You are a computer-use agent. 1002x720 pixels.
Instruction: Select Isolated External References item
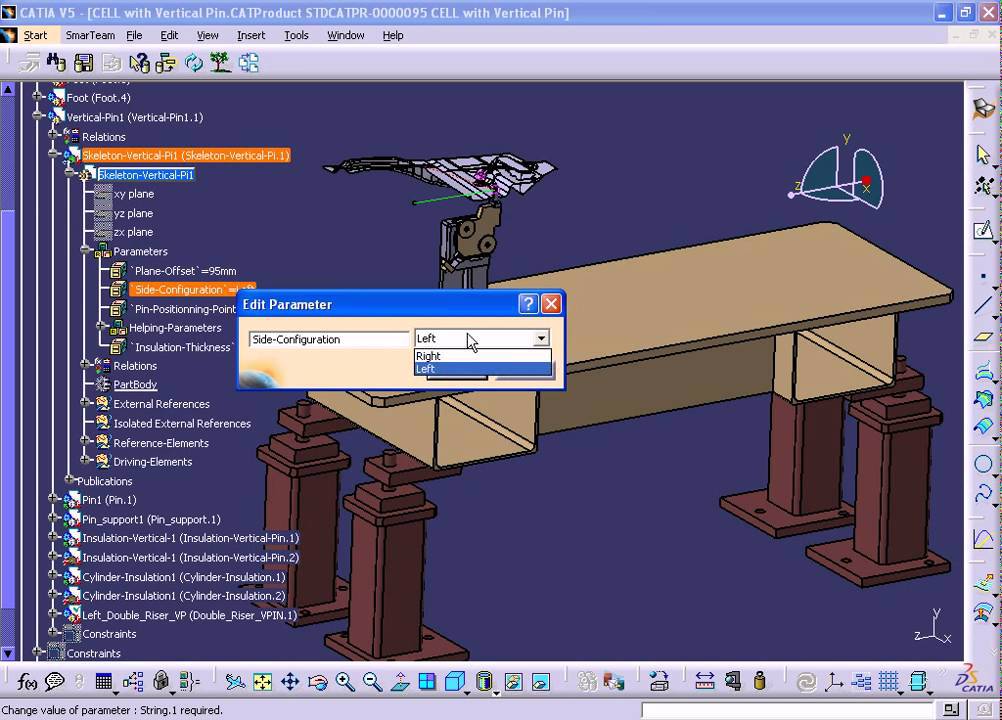[182, 424]
